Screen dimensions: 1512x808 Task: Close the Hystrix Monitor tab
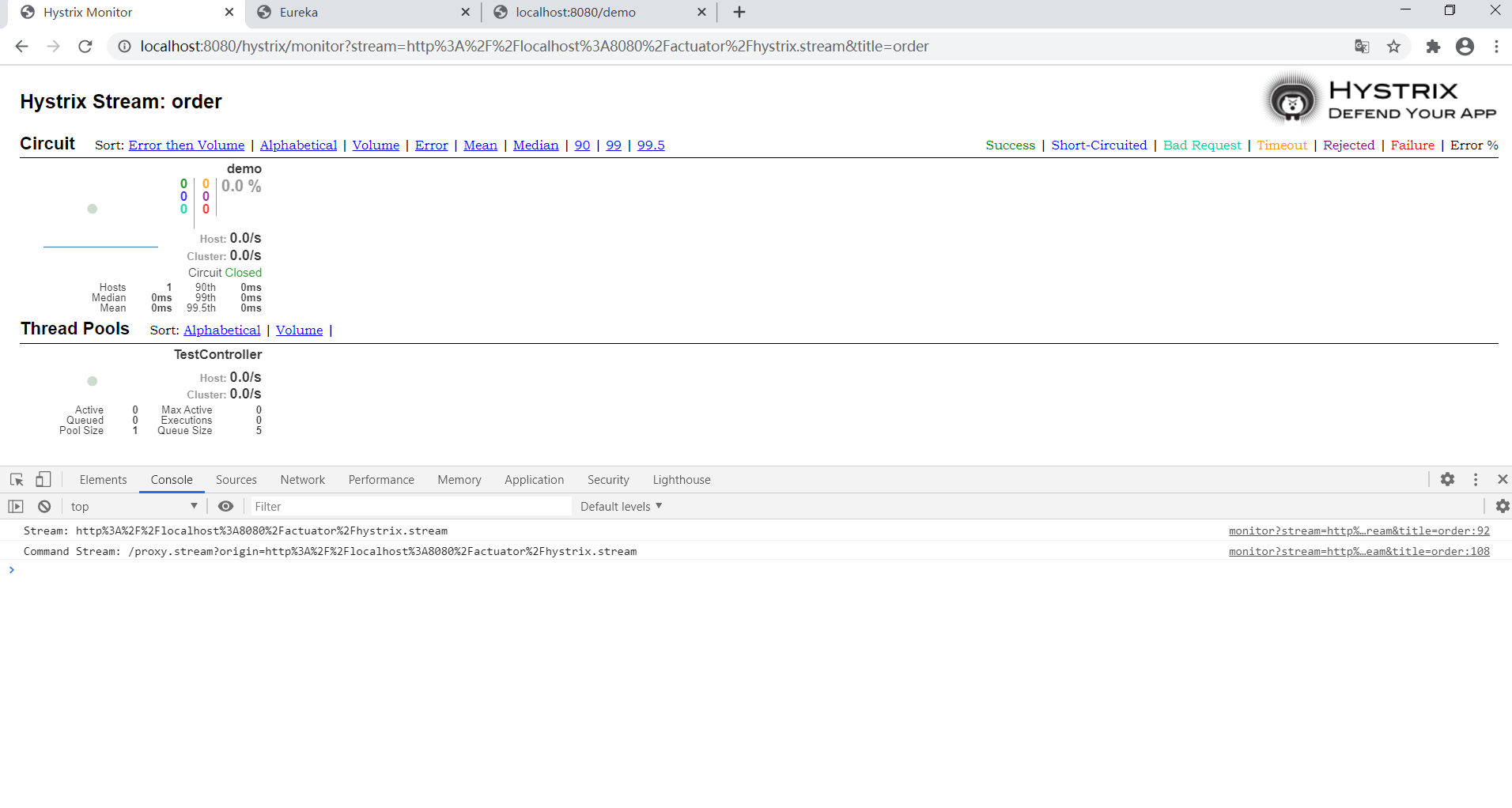pyautogui.click(x=229, y=12)
